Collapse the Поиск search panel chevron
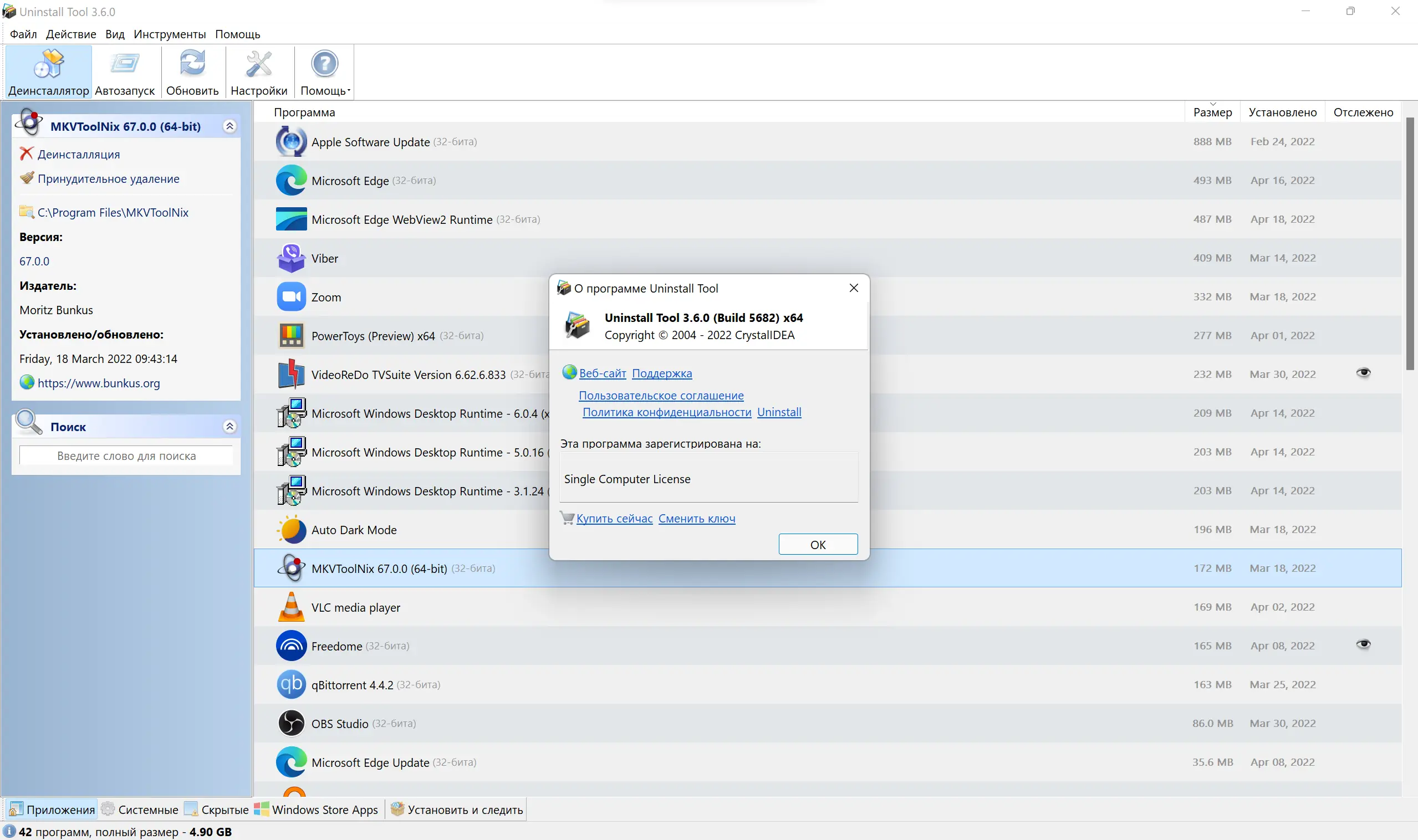 coord(229,427)
